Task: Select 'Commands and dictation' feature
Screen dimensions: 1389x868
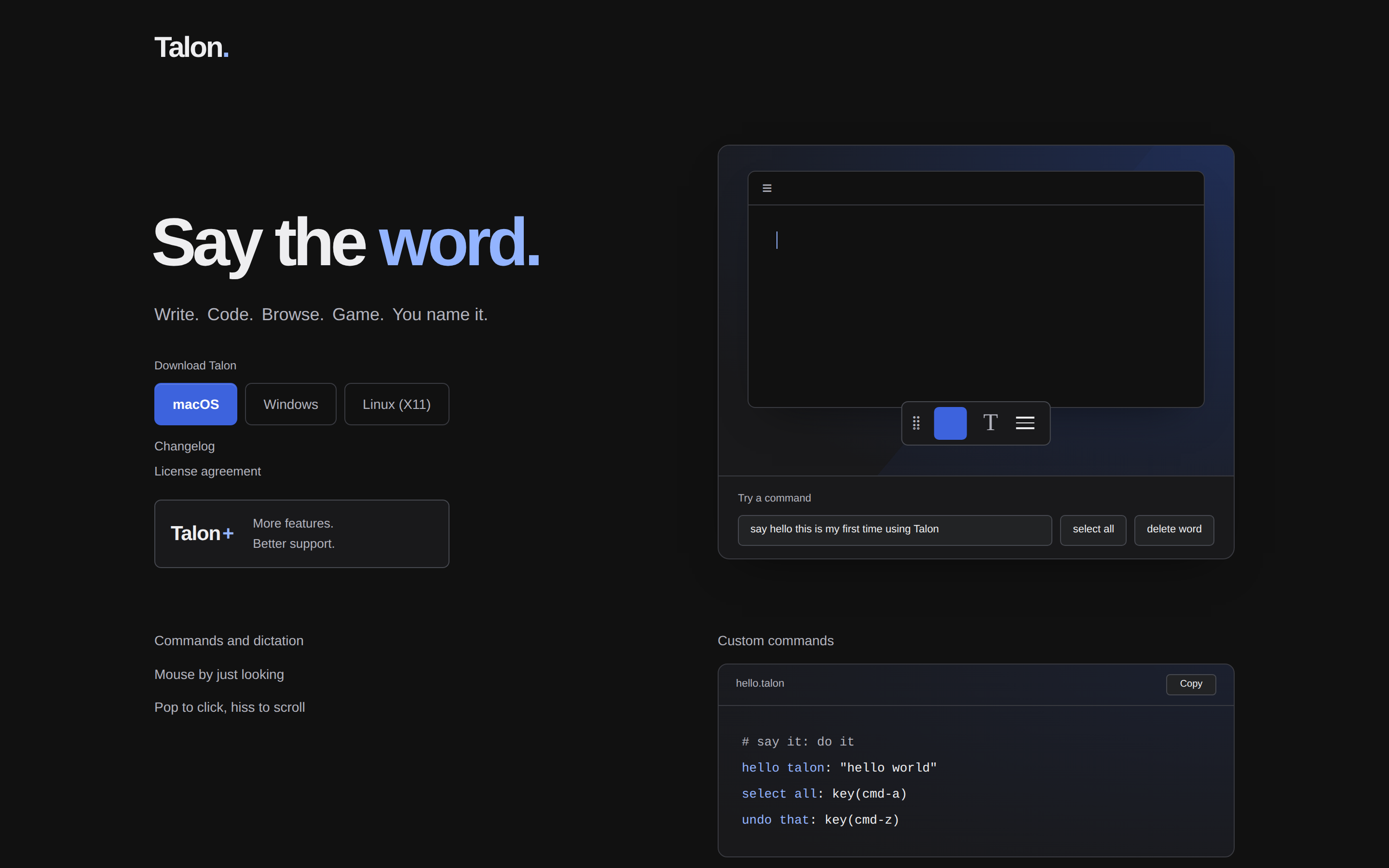Action: (x=229, y=641)
